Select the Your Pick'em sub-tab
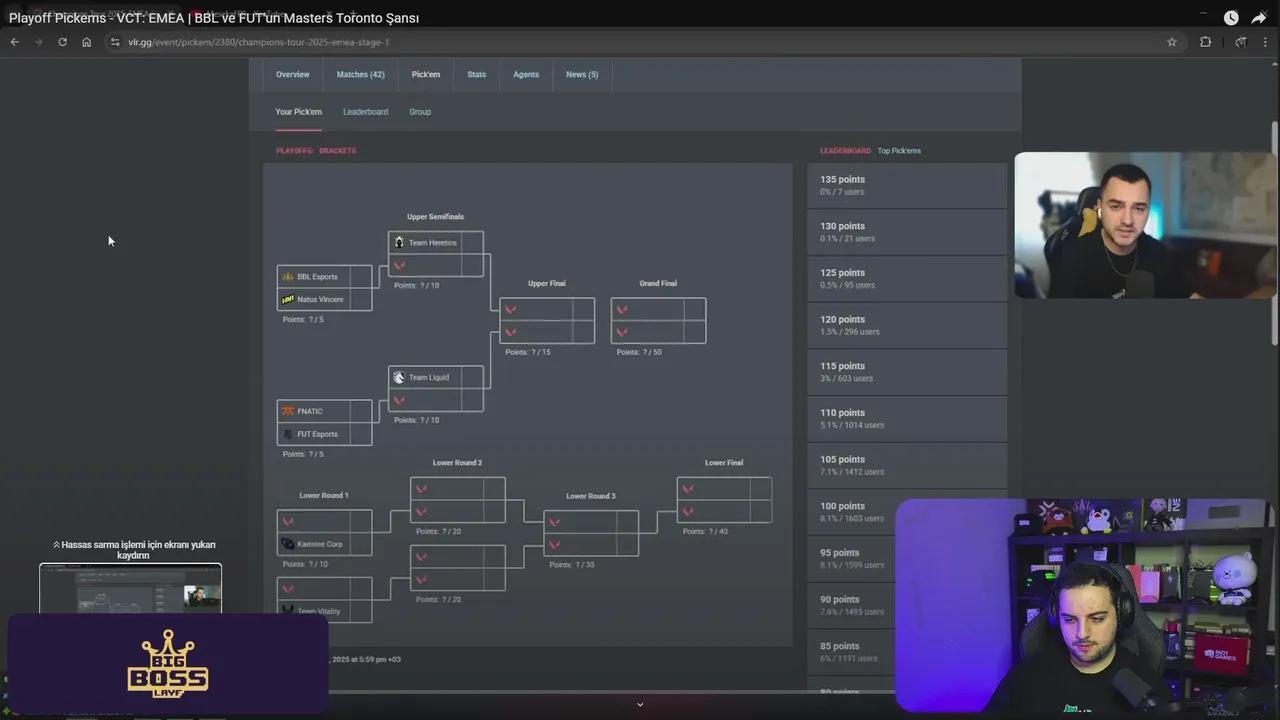This screenshot has height=720, width=1280. pos(299,112)
